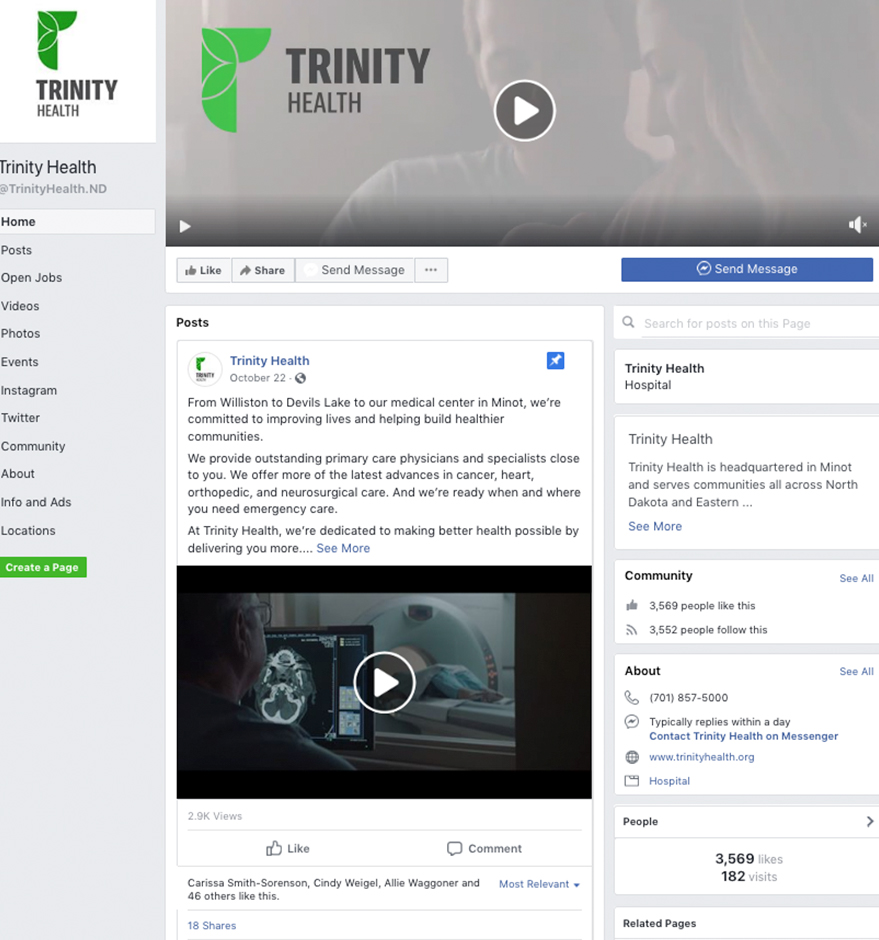879x940 pixels.
Task: View the 18 Shares link
Action: point(212,926)
